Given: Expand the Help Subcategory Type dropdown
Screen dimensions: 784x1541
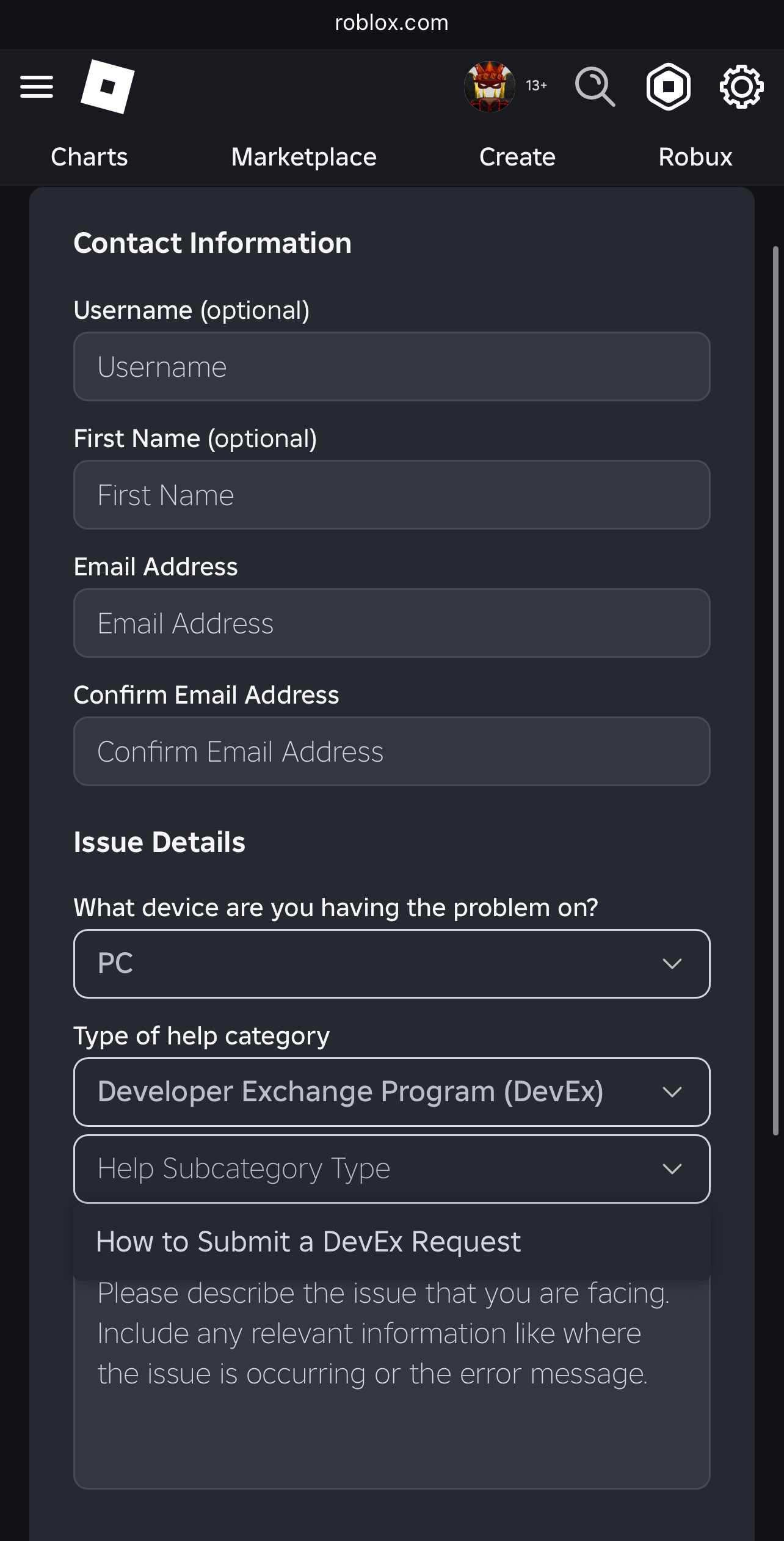Looking at the screenshot, I should [x=391, y=1168].
